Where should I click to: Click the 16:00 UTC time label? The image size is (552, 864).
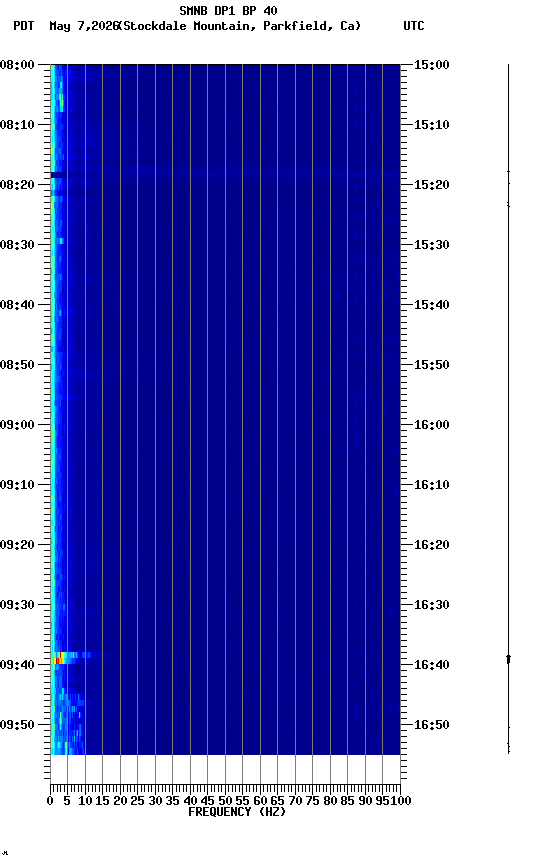432,425
